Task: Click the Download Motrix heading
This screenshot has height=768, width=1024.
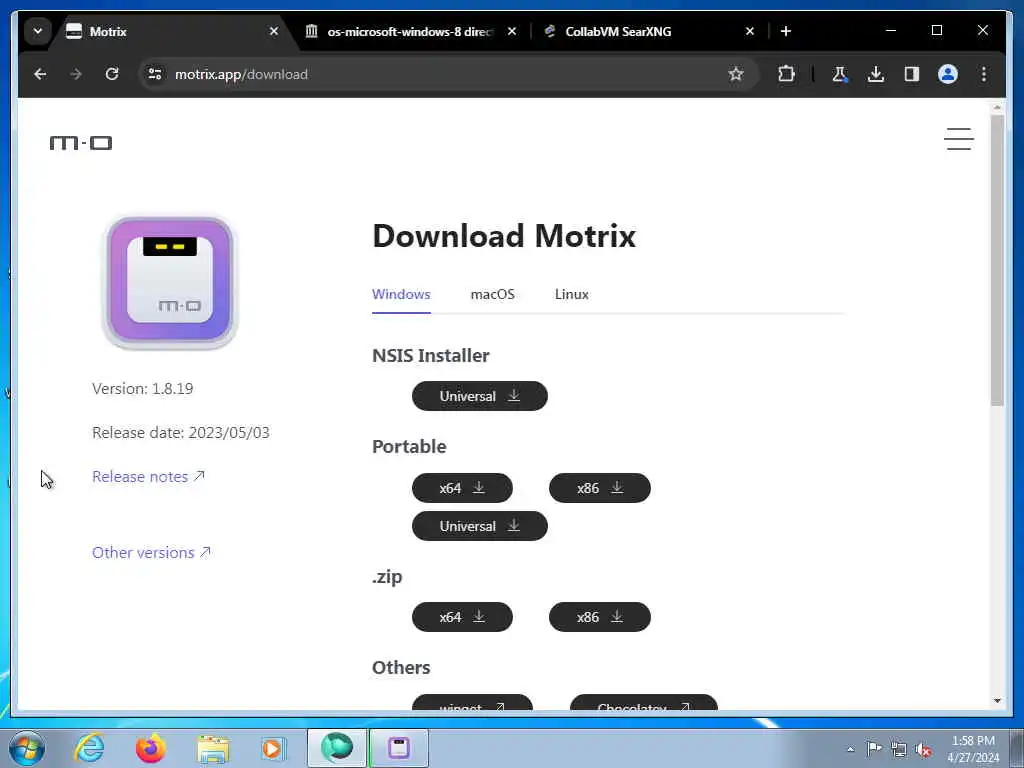Action: (x=504, y=236)
